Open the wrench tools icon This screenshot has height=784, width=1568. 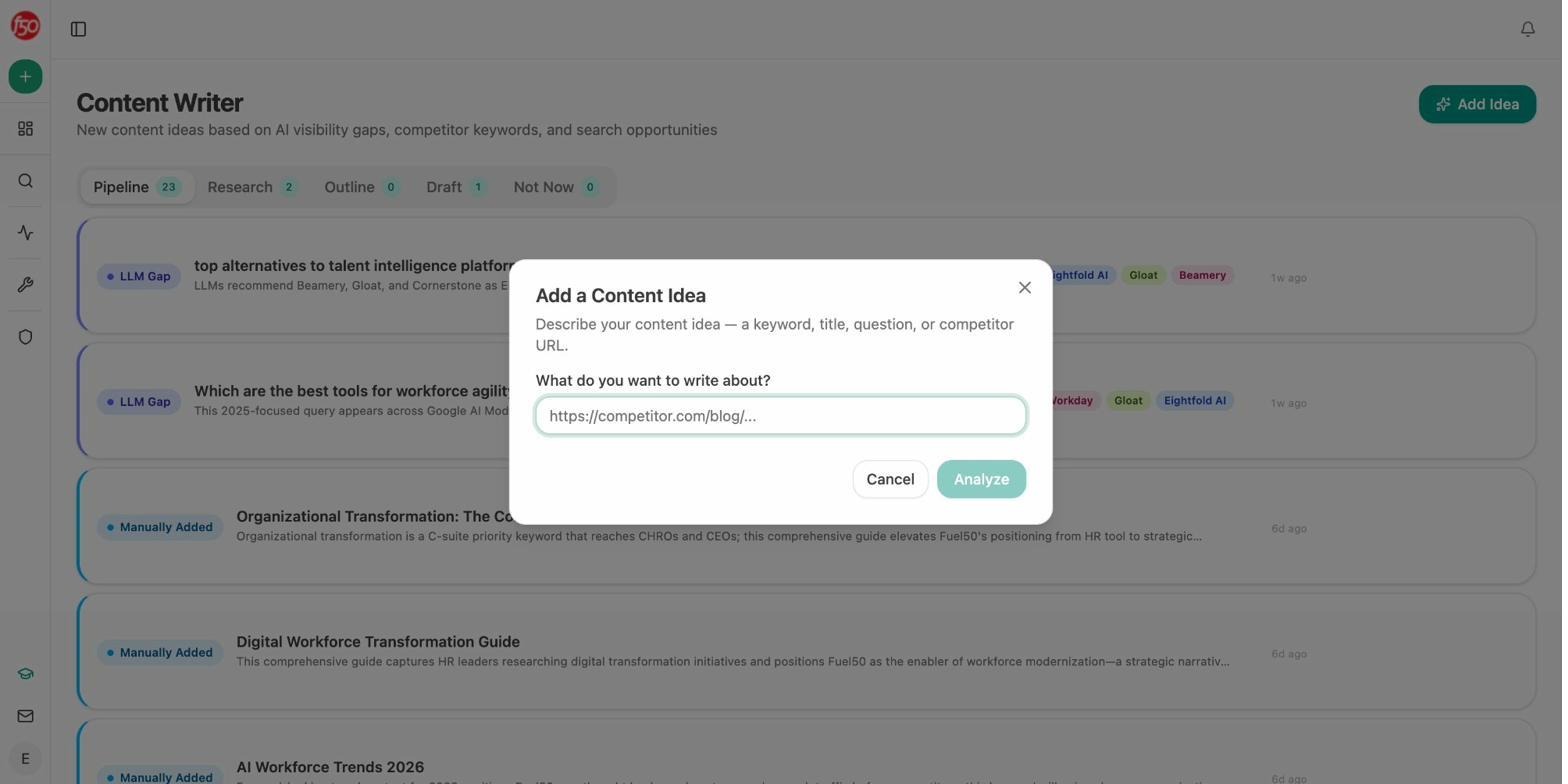24,284
